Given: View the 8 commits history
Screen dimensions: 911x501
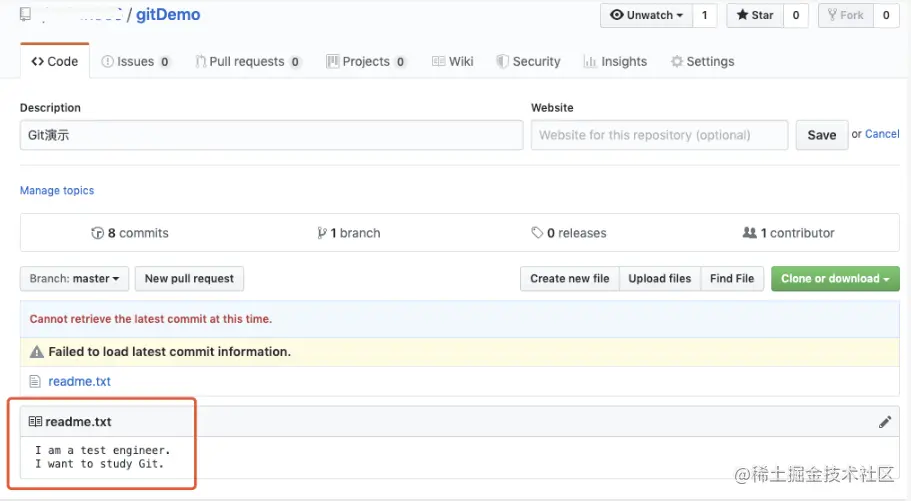Looking at the screenshot, I should 130,233.
